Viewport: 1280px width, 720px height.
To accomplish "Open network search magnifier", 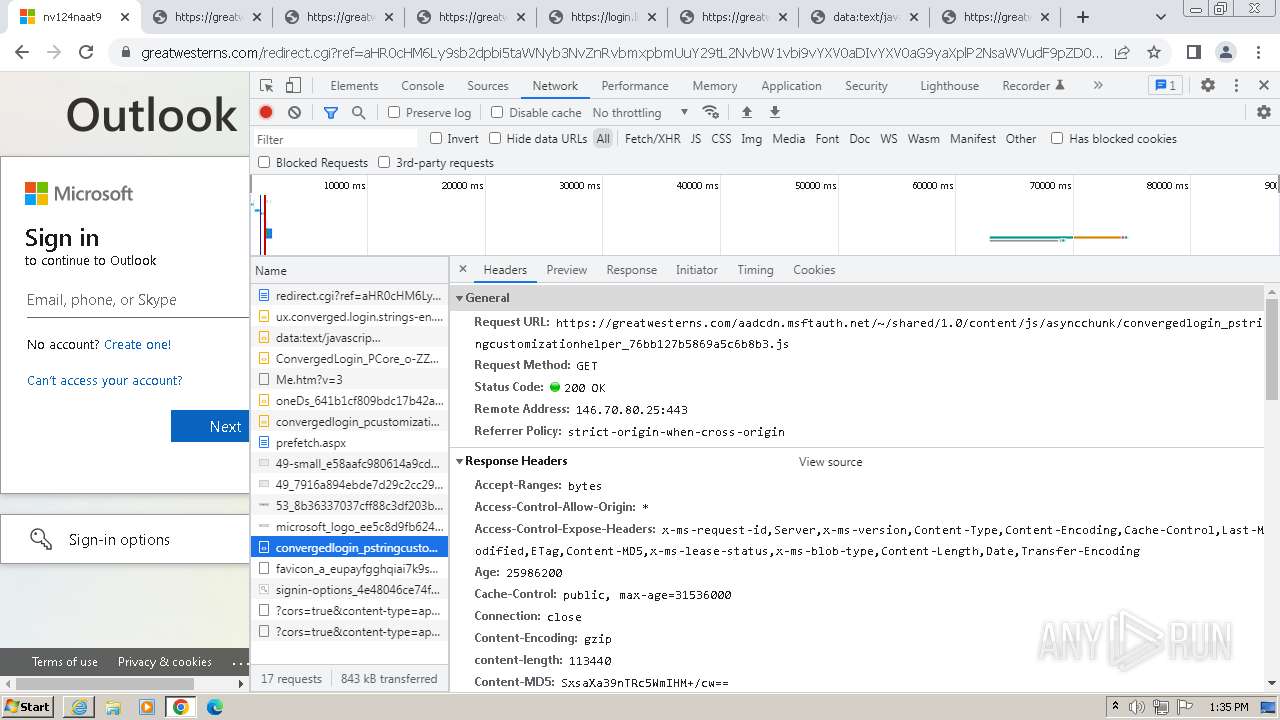I will tap(359, 113).
